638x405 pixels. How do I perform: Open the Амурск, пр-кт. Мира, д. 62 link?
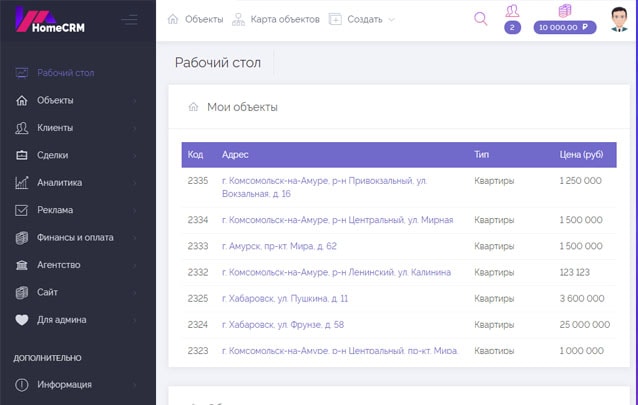click(x=279, y=246)
